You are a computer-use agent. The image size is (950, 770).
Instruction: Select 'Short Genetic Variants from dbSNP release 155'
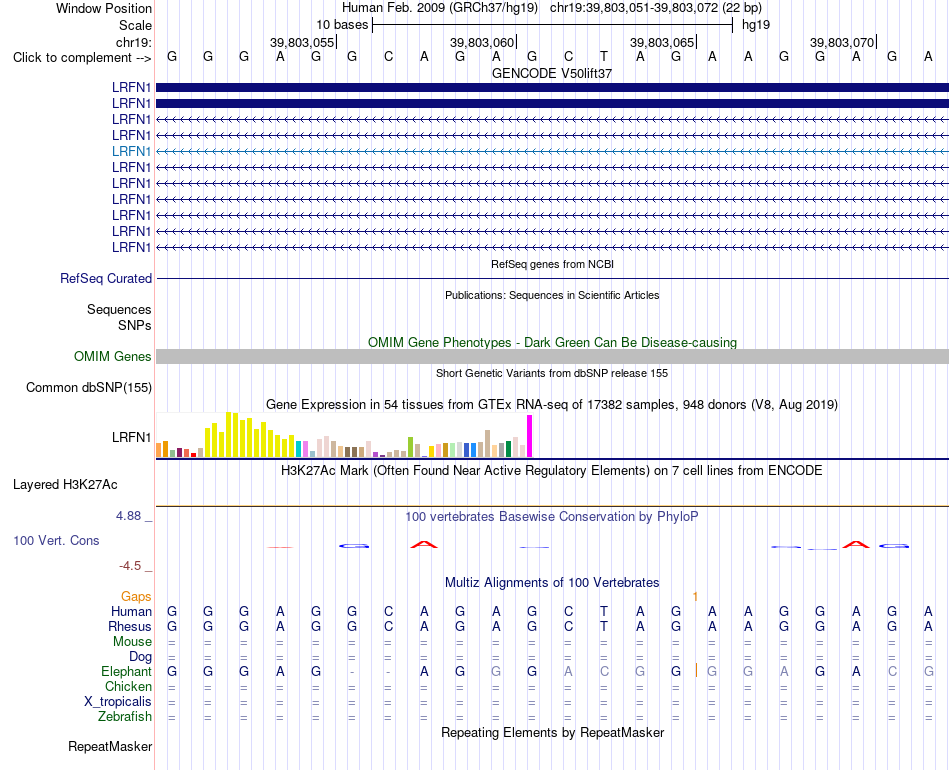[552, 373]
